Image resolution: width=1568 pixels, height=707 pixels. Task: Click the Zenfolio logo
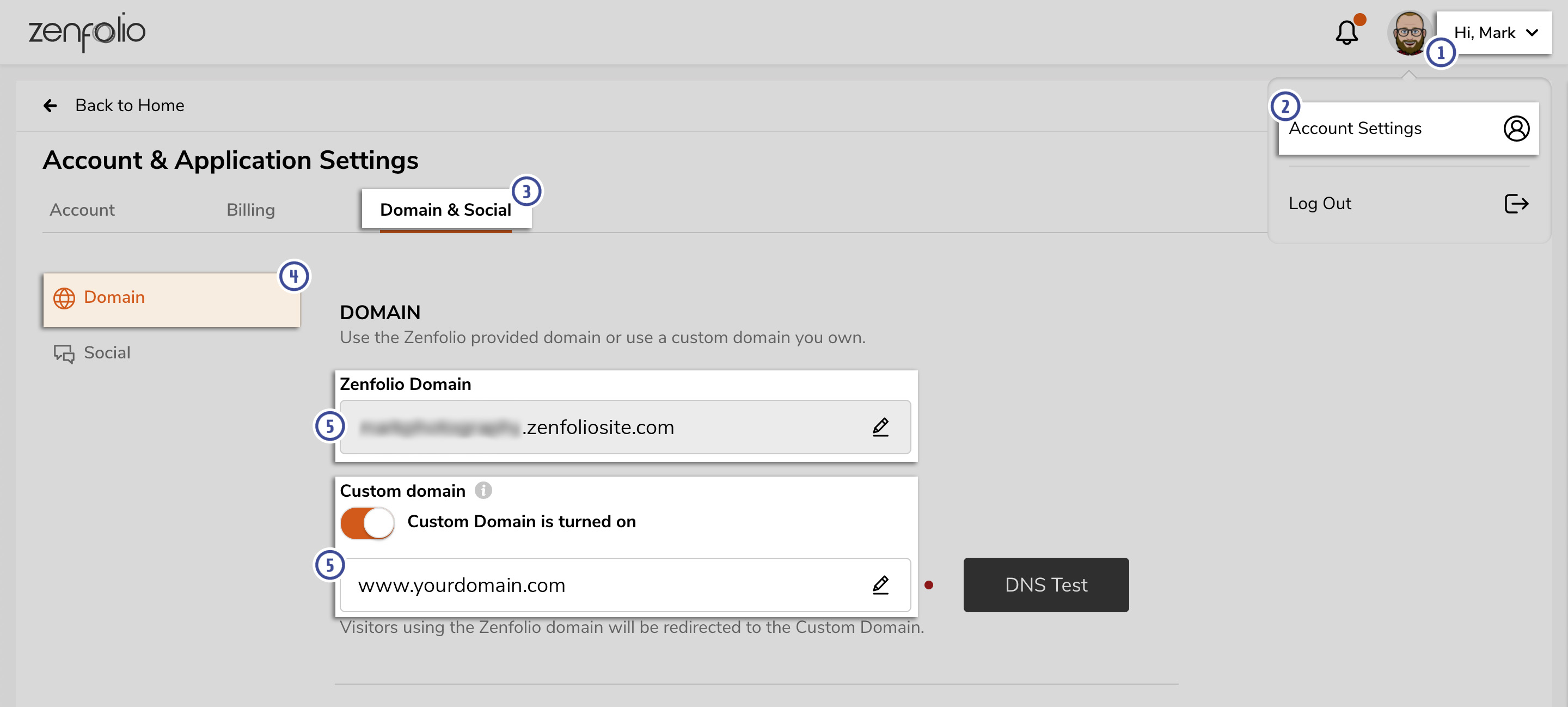coord(87,32)
